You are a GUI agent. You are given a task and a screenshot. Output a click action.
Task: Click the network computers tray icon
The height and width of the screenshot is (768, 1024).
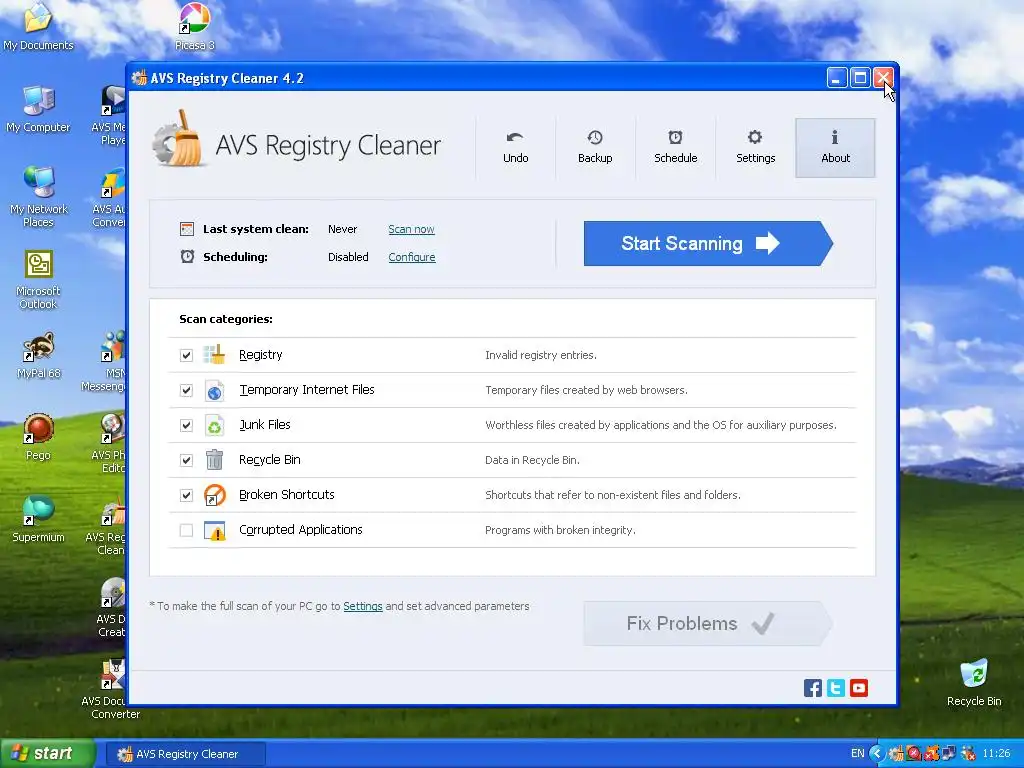pyautogui.click(x=949, y=754)
